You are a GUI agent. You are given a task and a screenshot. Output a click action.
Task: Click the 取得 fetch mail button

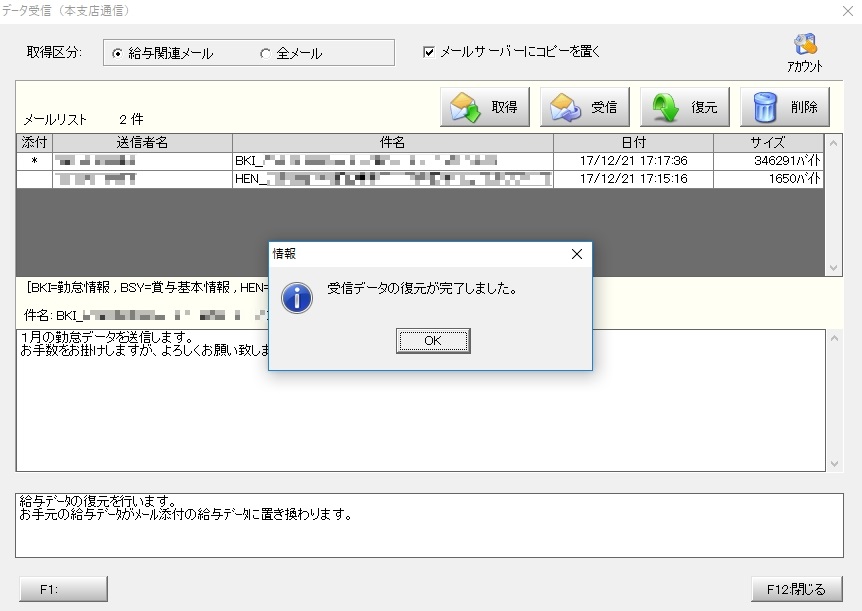485,107
